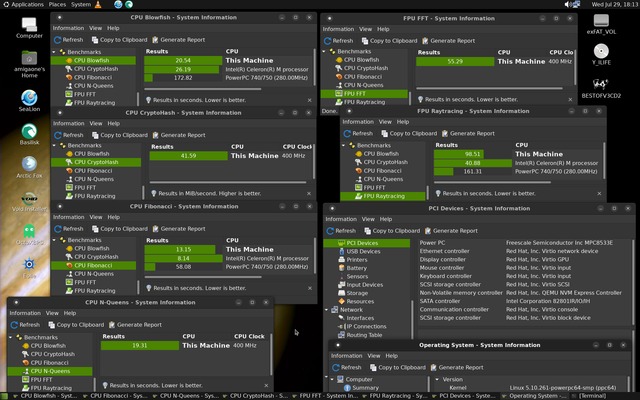Image resolution: width=640 pixels, height=400 pixels.
Task: Click Generate Report in CPU Fibonacci window
Action: 179,229
